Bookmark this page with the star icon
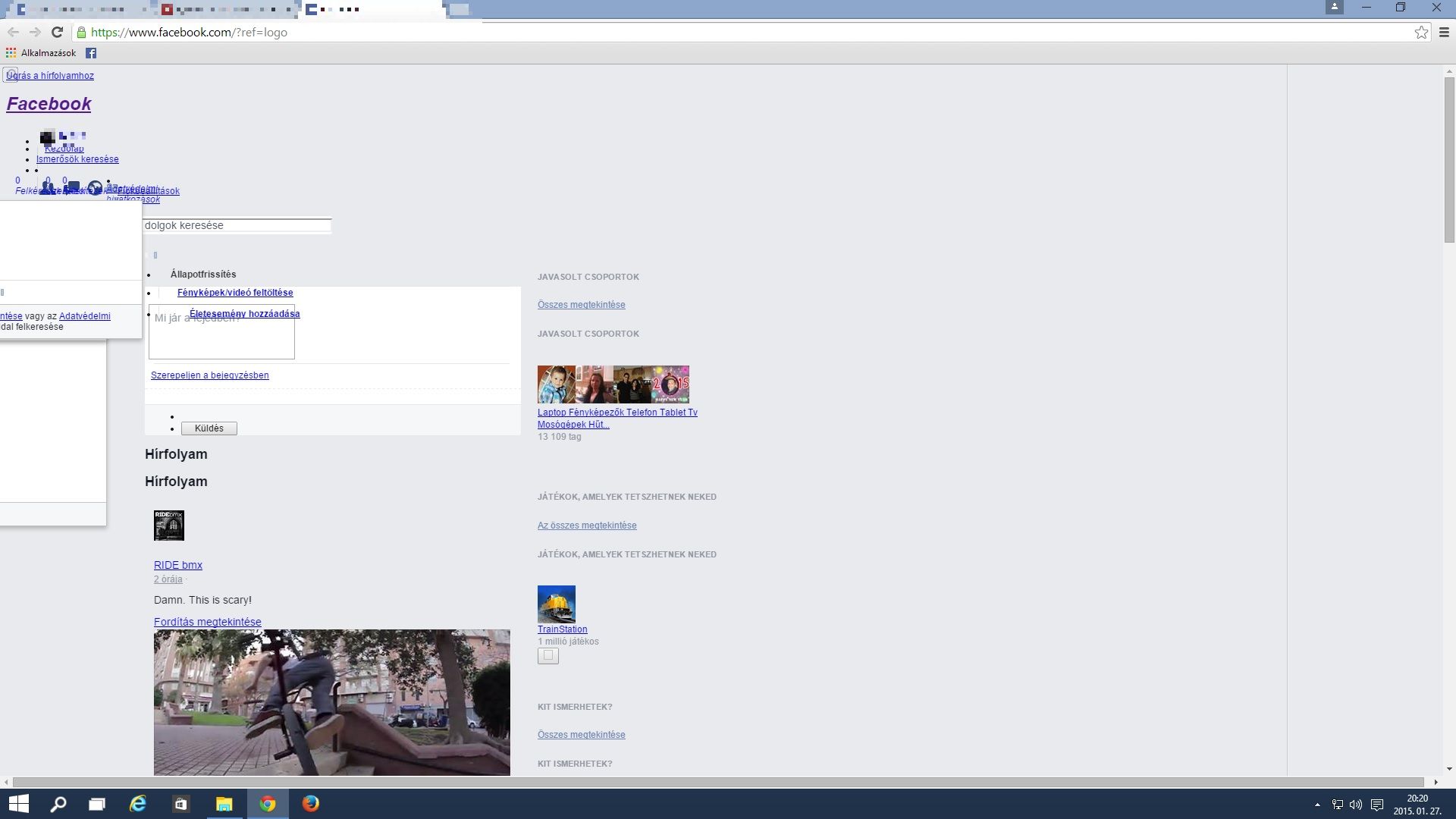The height and width of the screenshot is (819, 1456). [1421, 32]
